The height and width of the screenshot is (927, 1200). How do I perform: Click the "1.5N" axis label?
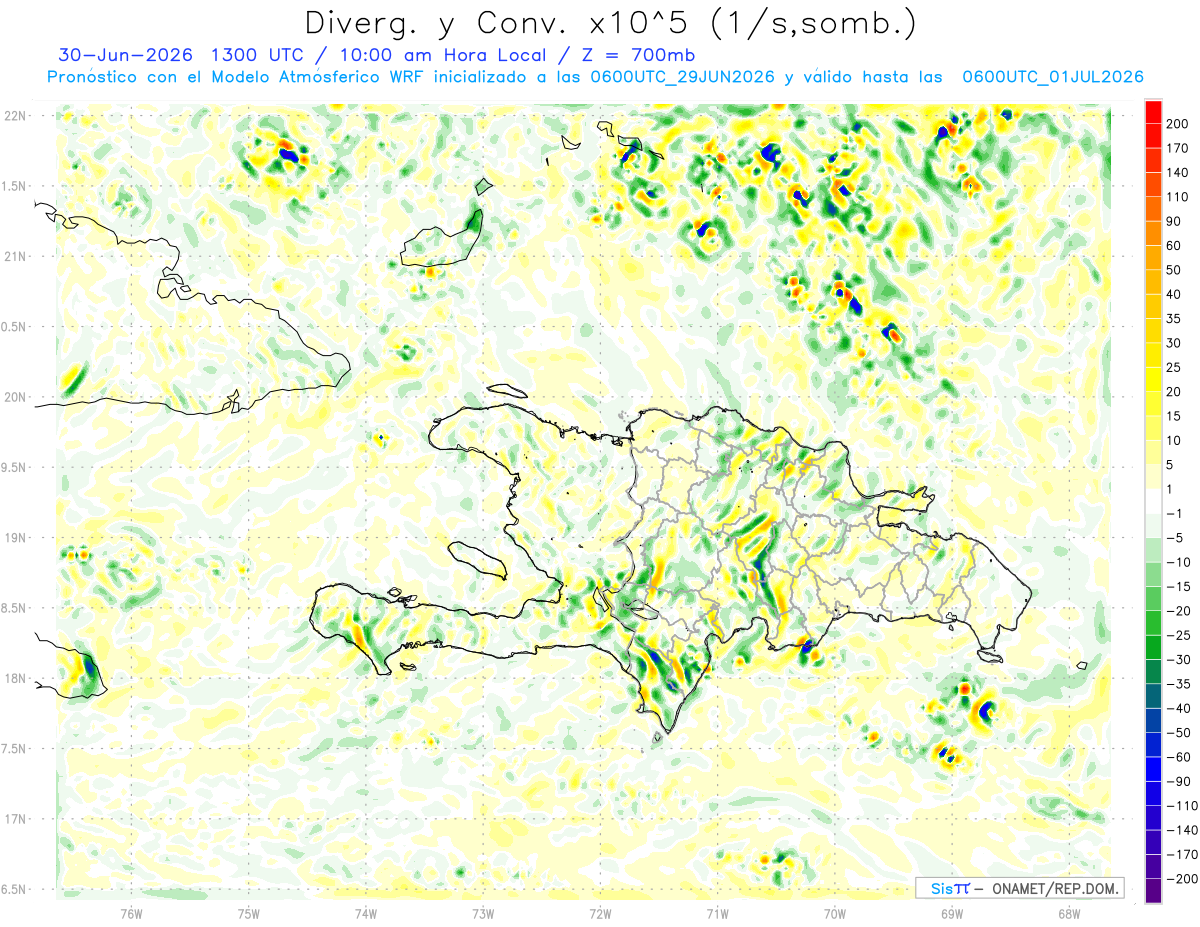pyautogui.click(x=15, y=186)
